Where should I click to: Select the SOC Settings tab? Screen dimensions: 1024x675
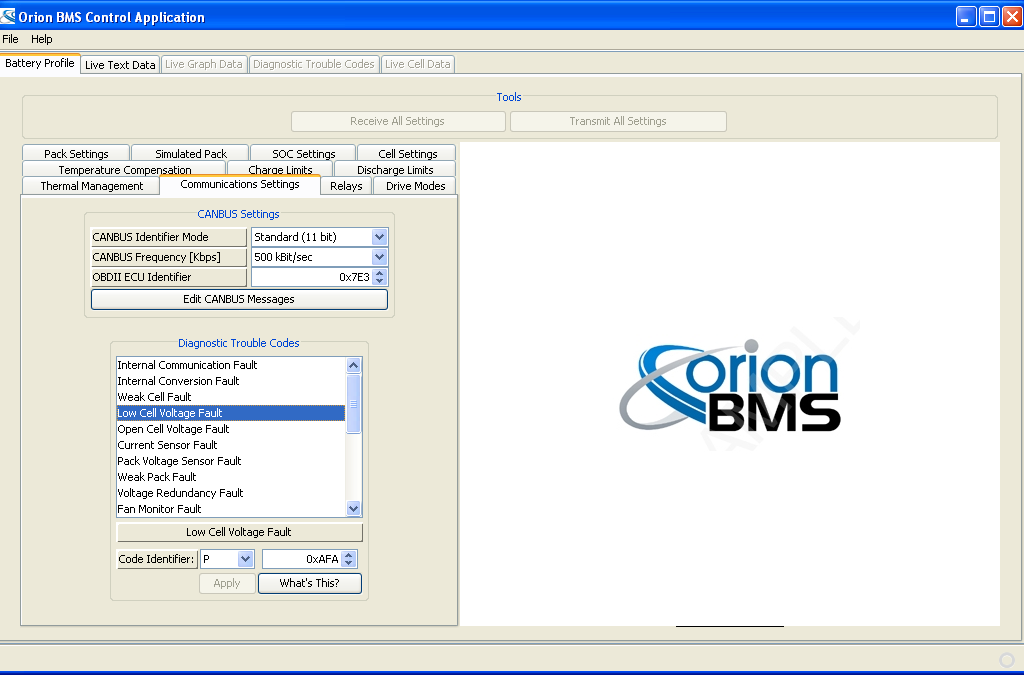coord(304,153)
